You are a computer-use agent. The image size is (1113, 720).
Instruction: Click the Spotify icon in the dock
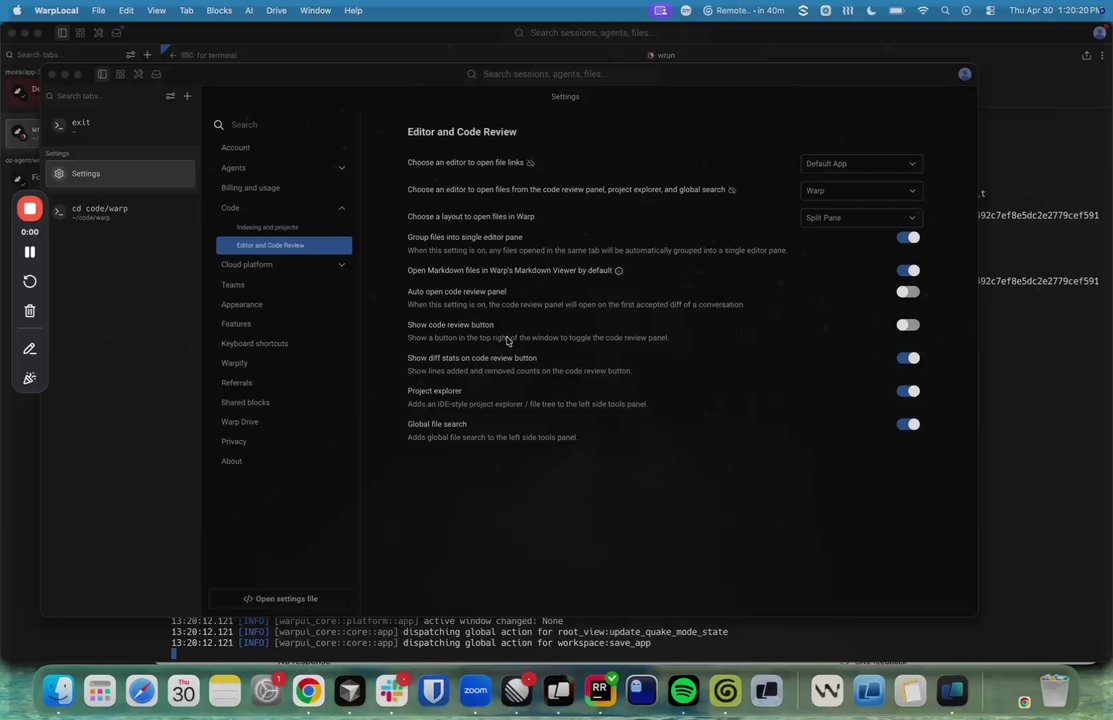pyautogui.click(x=684, y=690)
